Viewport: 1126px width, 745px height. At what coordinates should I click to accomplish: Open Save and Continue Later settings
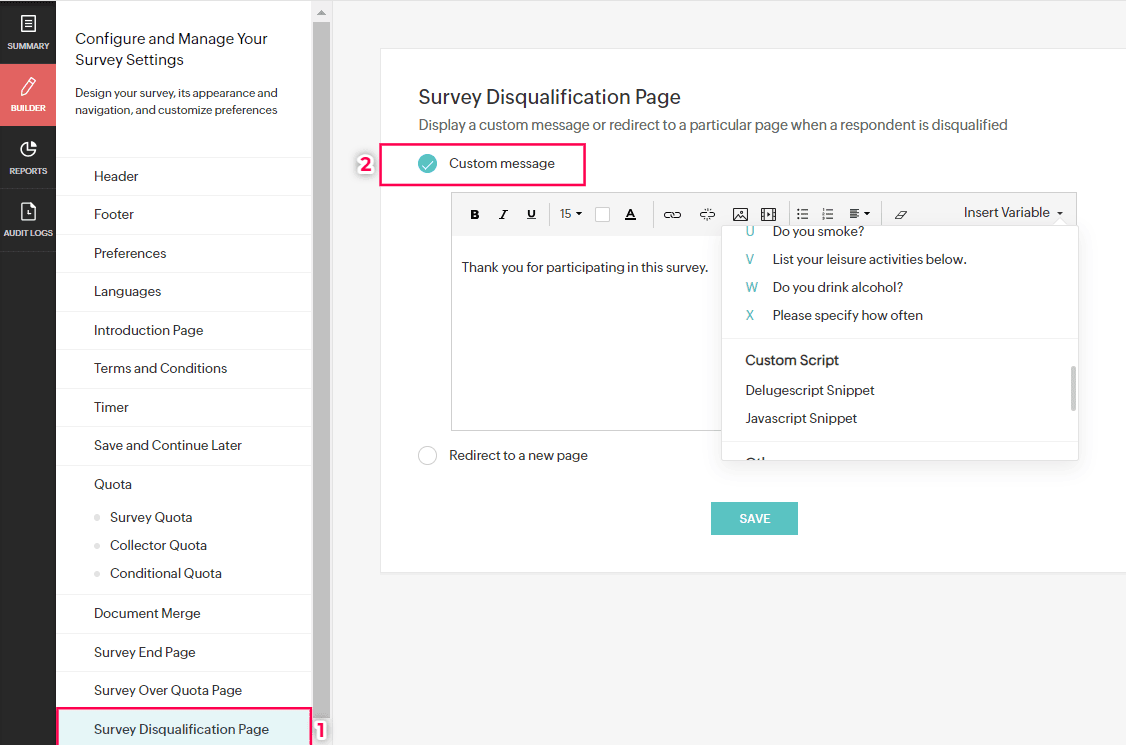coord(184,445)
